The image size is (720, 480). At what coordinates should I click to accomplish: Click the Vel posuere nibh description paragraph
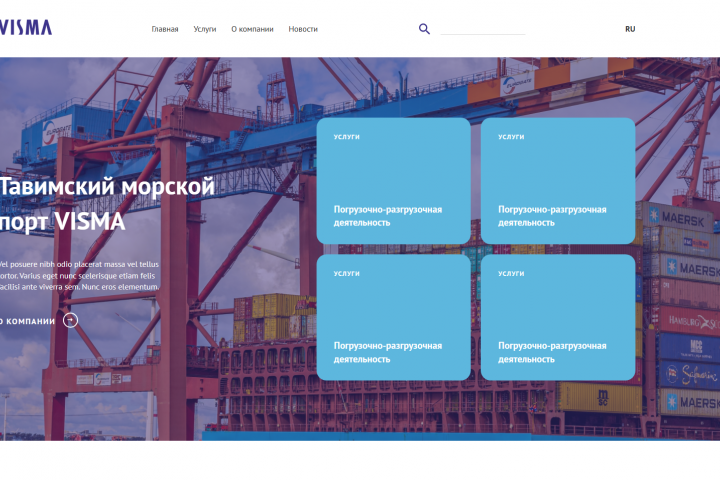point(79,276)
